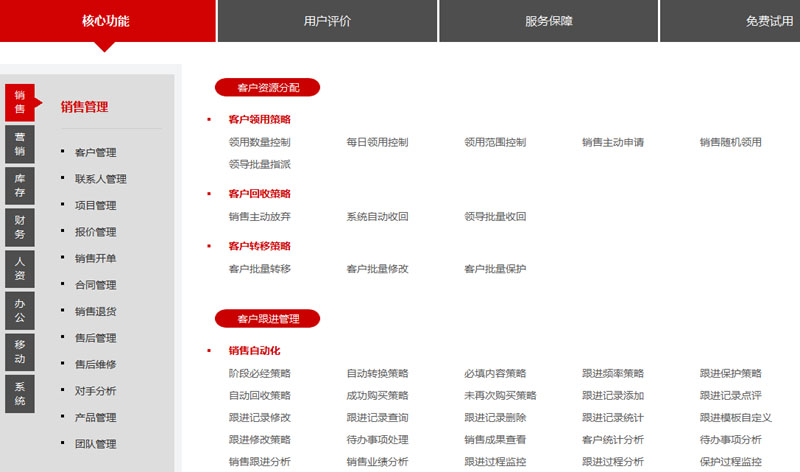Select 对手分析 from the sales list
The height and width of the screenshot is (472, 800).
pos(95,391)
